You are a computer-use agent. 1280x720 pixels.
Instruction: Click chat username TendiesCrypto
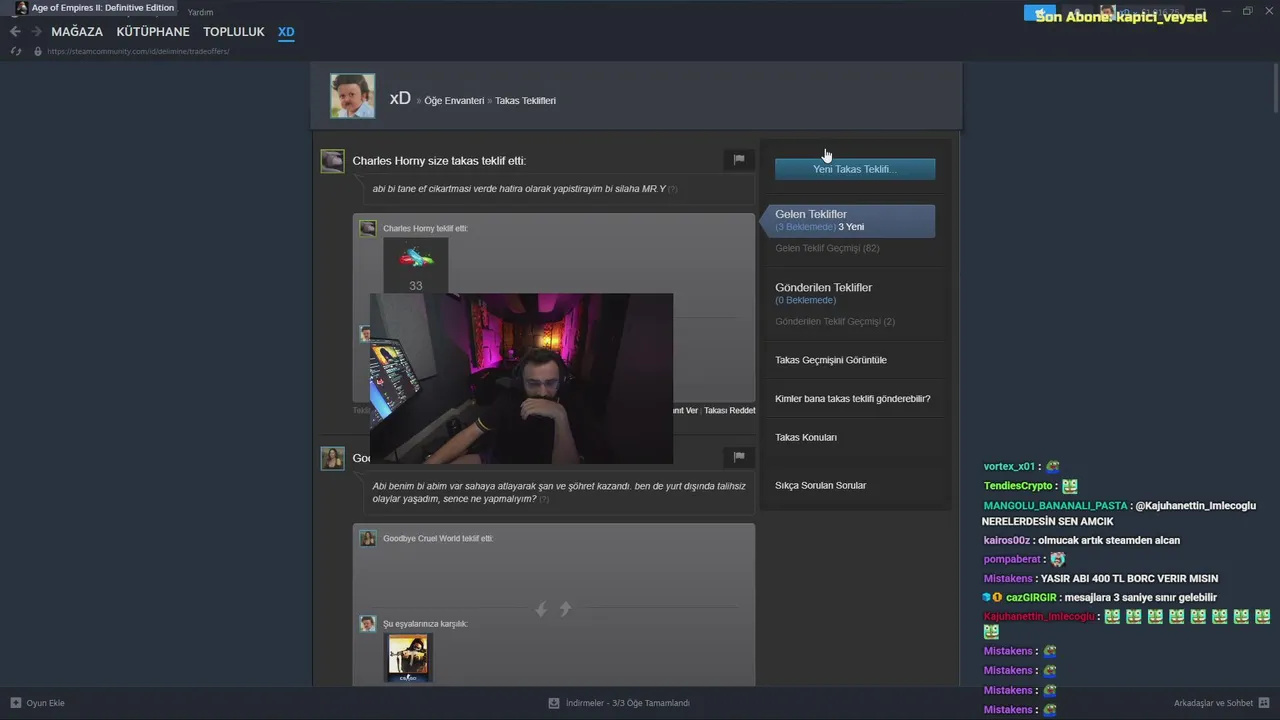tap(1018, 486)
